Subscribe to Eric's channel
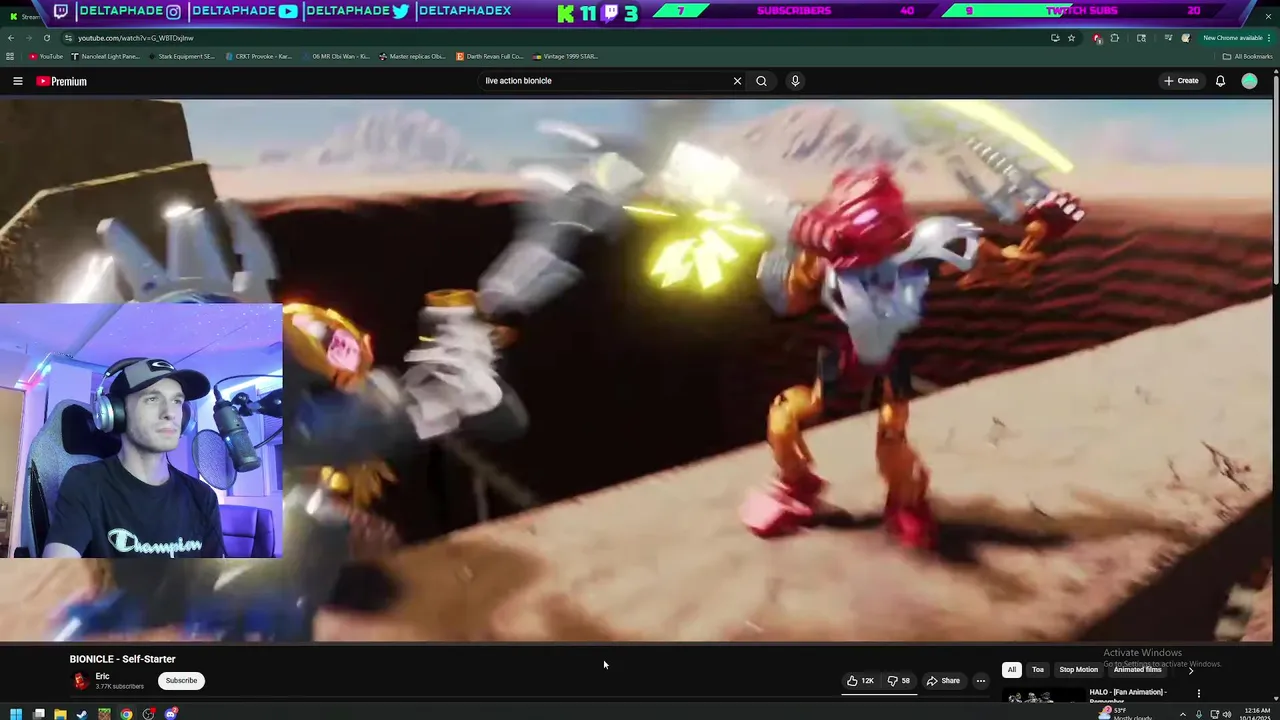 (181, 681)
